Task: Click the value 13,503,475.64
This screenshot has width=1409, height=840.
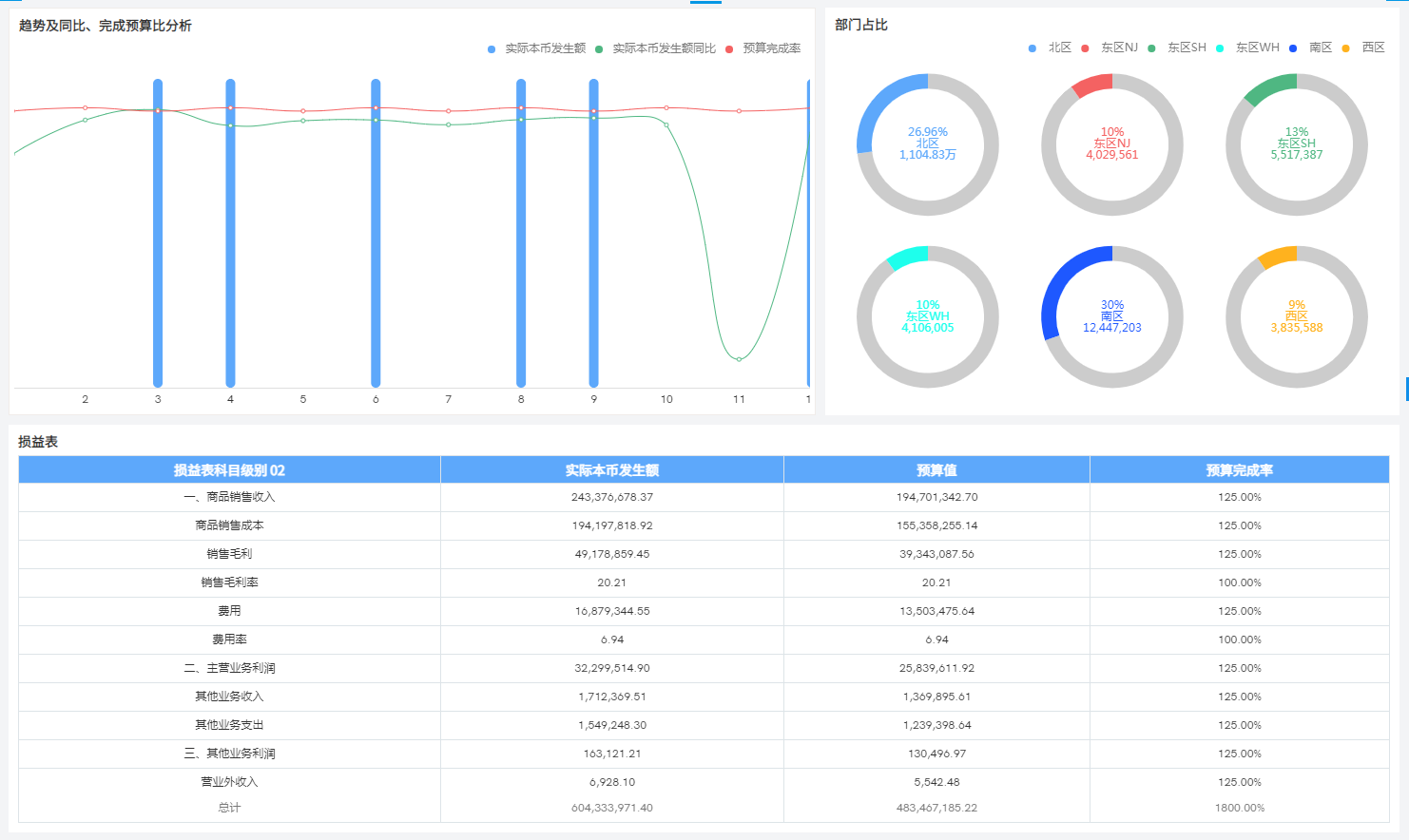Action: tap(936, 611)
